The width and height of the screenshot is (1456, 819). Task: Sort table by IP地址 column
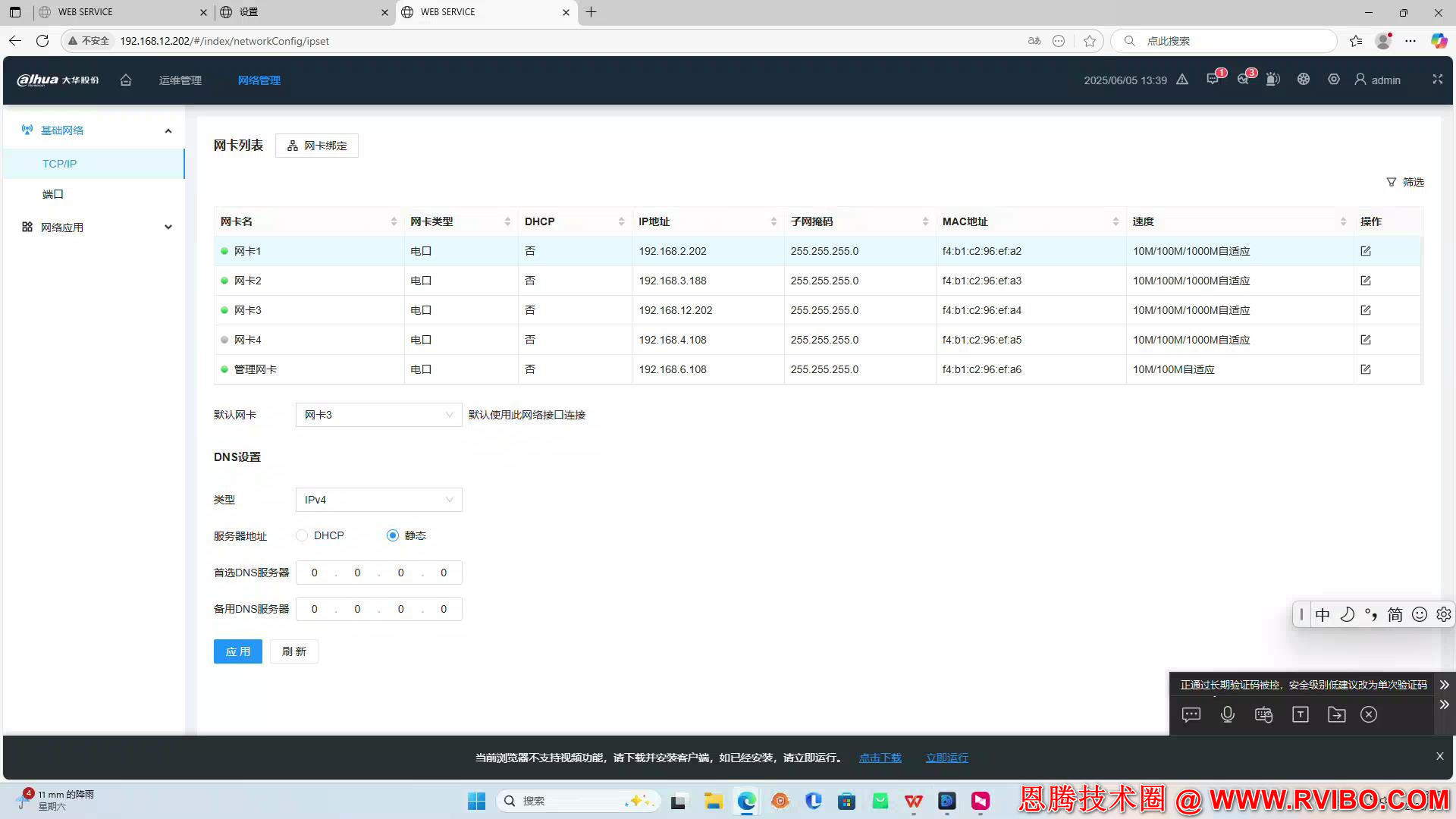(773, 221)
